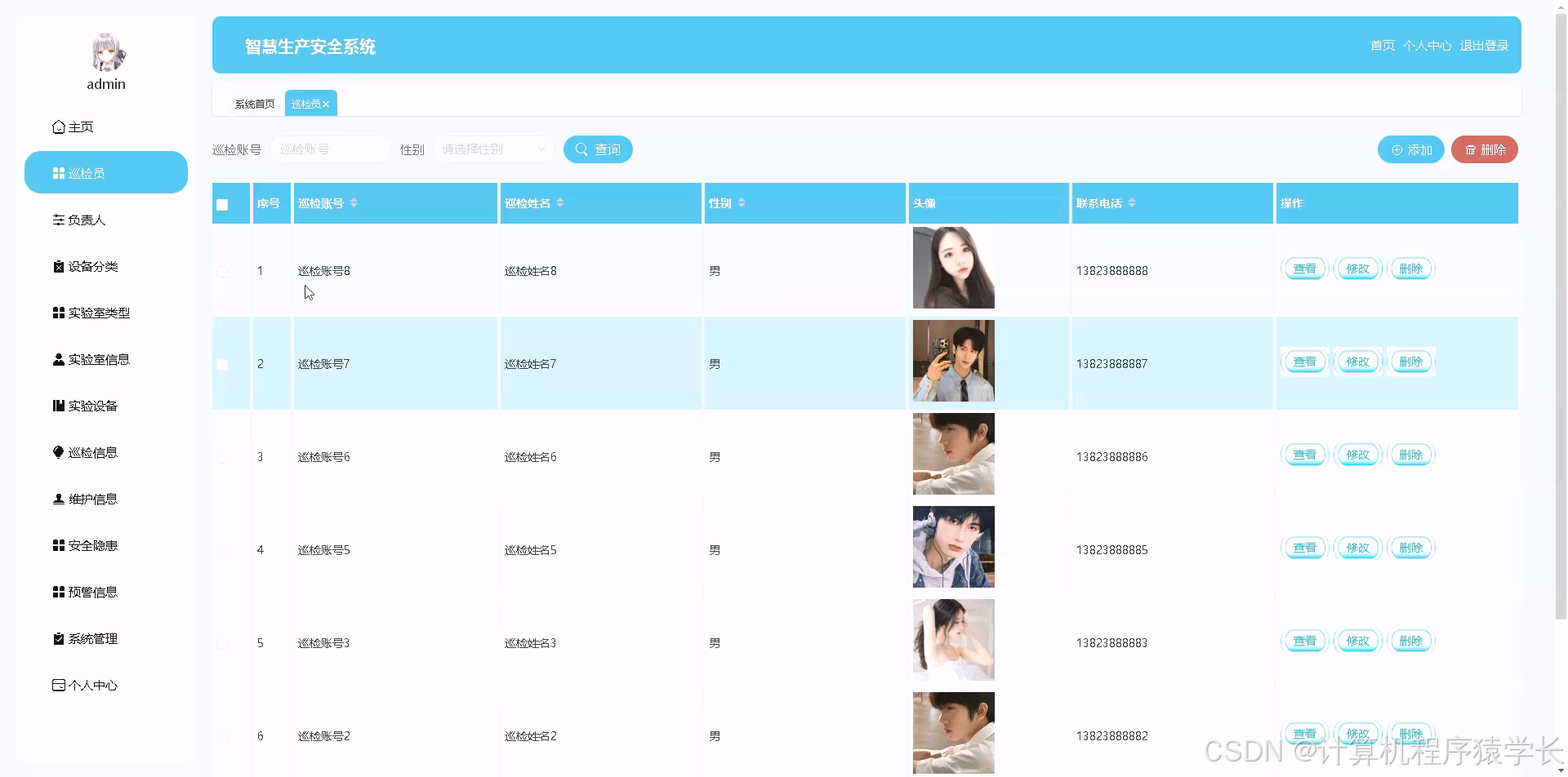Sort by 性别 column arrows
The image size is (1568, 777).
point(742,202)
